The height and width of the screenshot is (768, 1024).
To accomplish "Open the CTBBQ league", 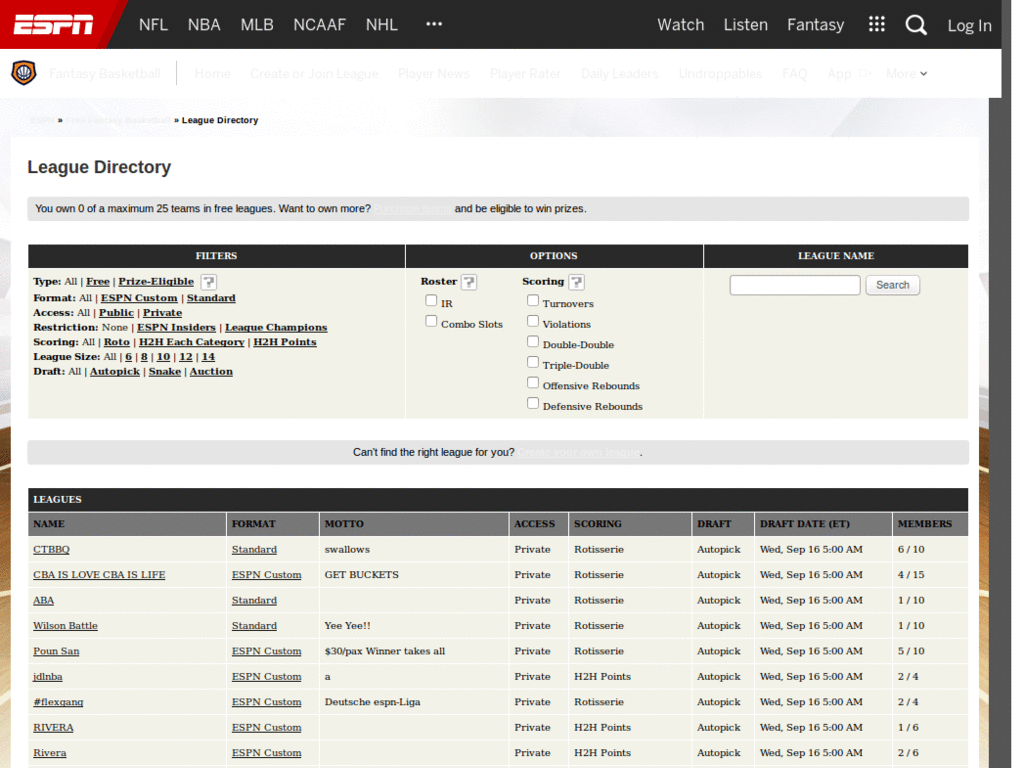I will [x=51, y=549].
